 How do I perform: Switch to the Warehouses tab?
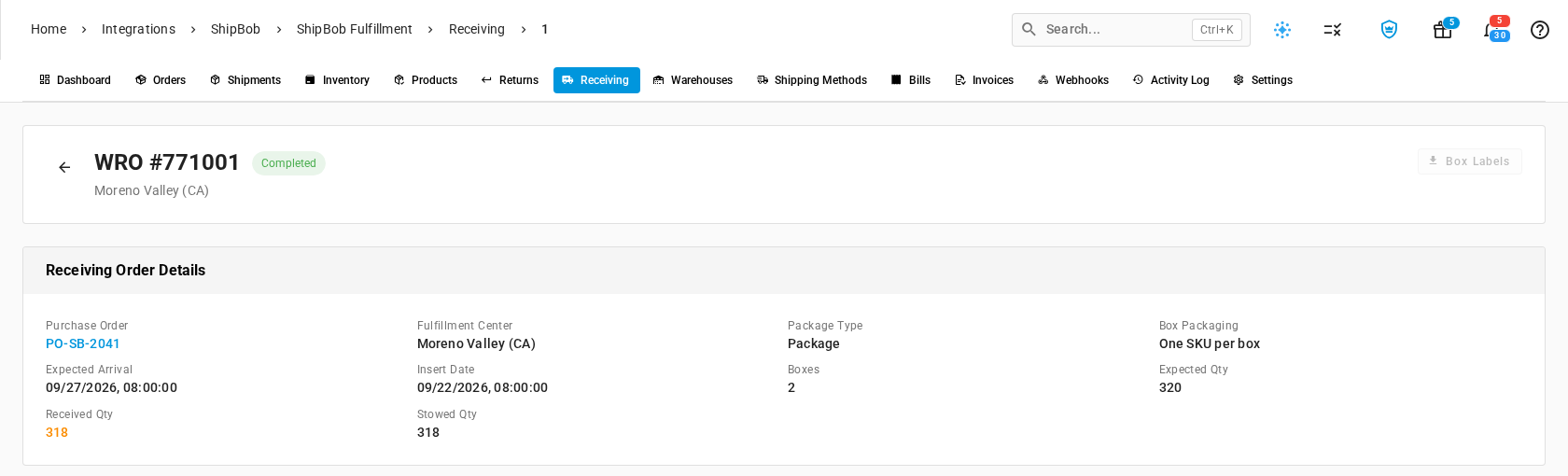[693, 80]
